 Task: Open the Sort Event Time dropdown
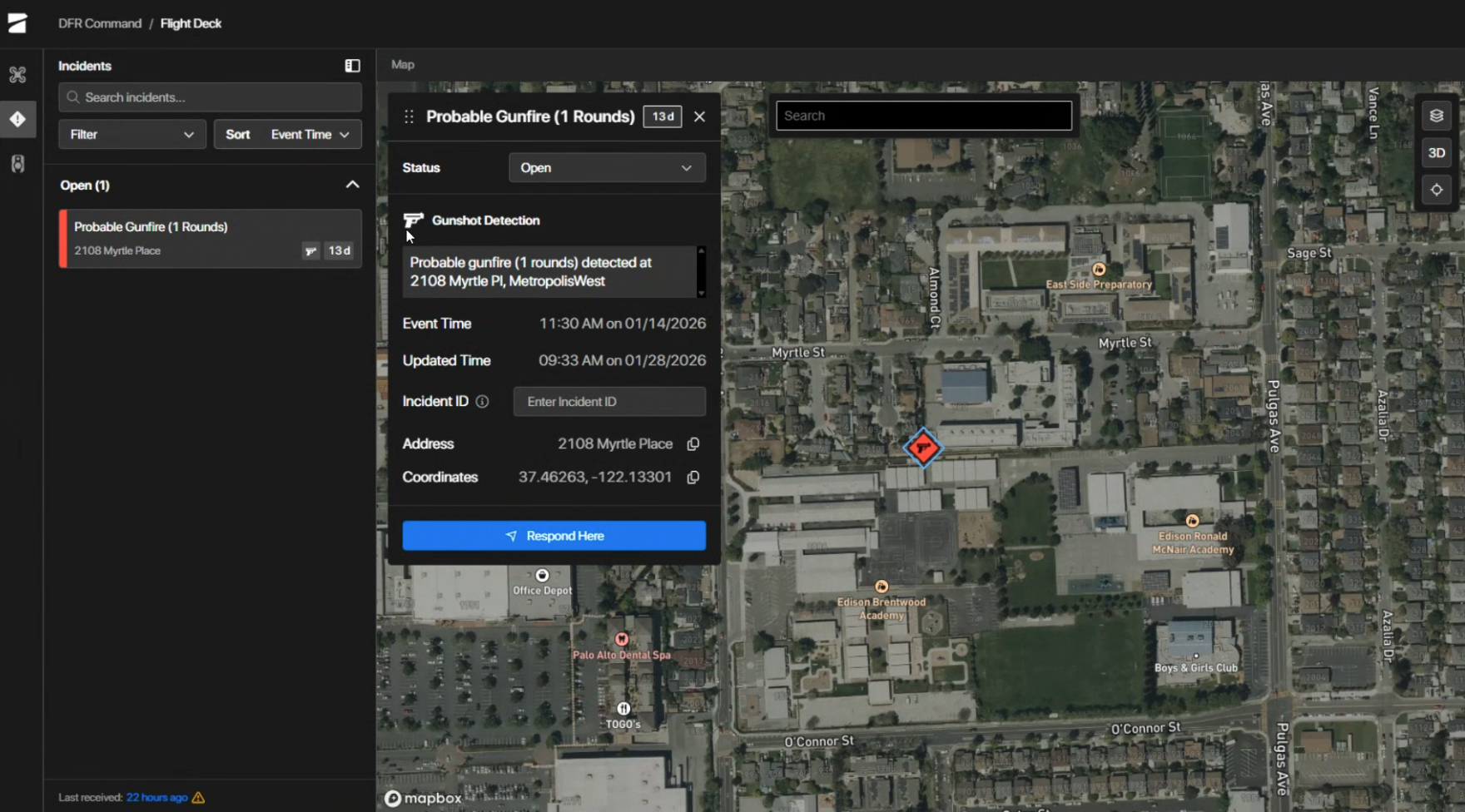coord(288,135)
